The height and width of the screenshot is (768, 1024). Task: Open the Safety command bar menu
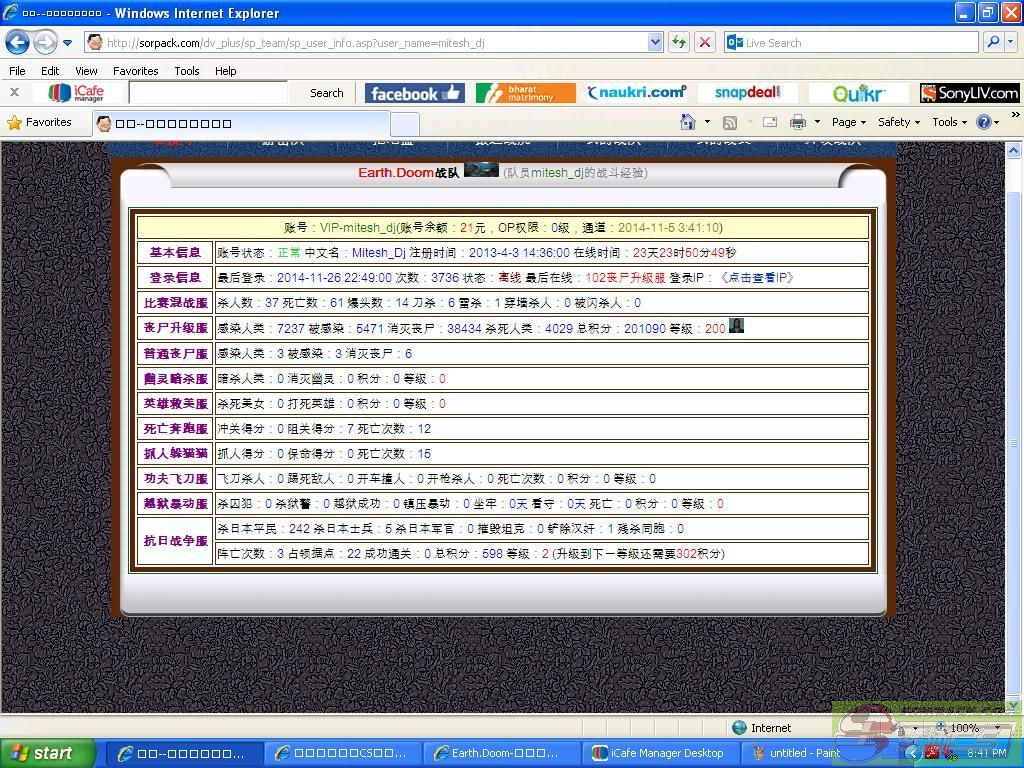coord(899,122)
